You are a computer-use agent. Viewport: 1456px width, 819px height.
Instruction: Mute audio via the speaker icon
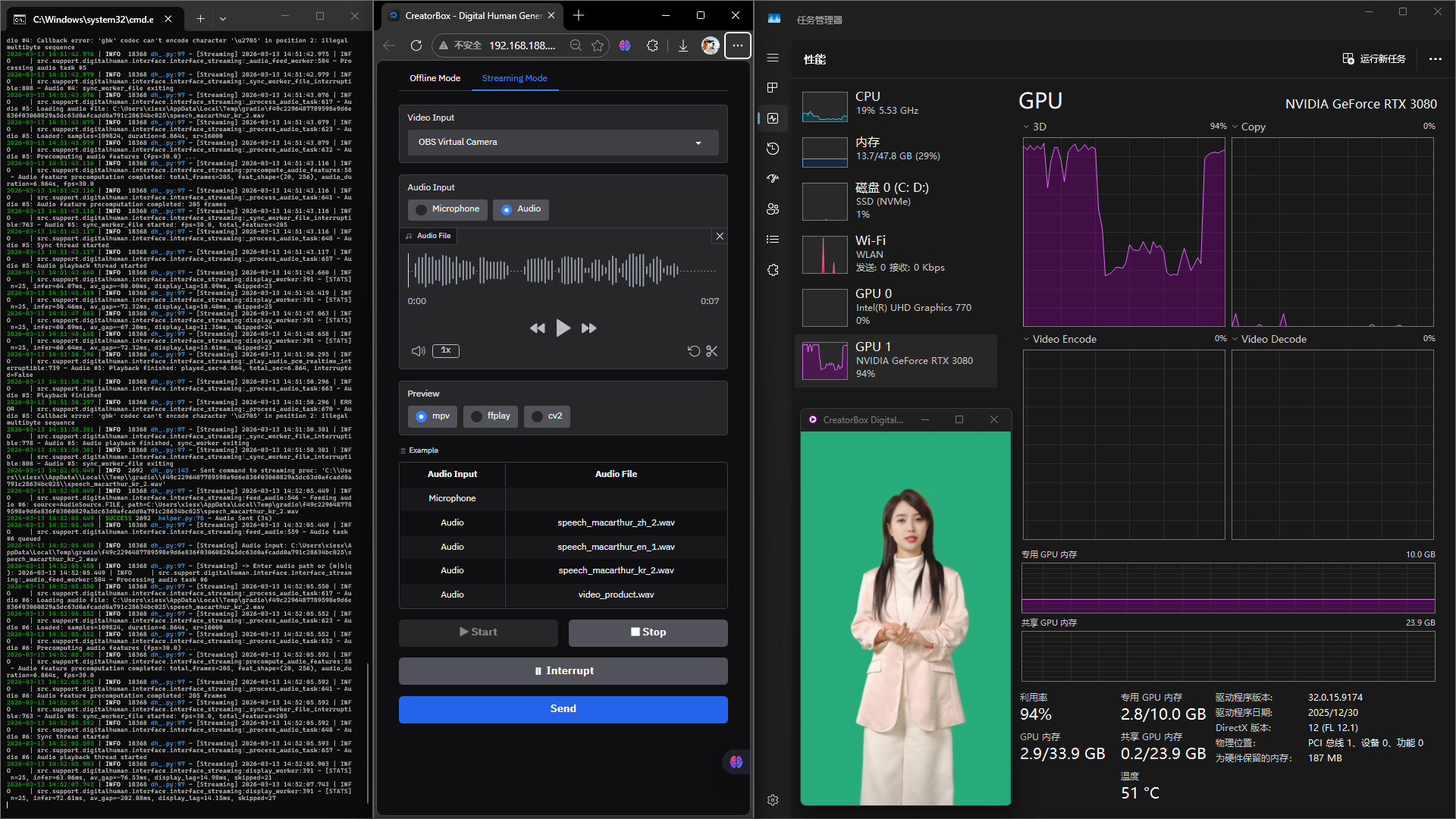(418, 351)
